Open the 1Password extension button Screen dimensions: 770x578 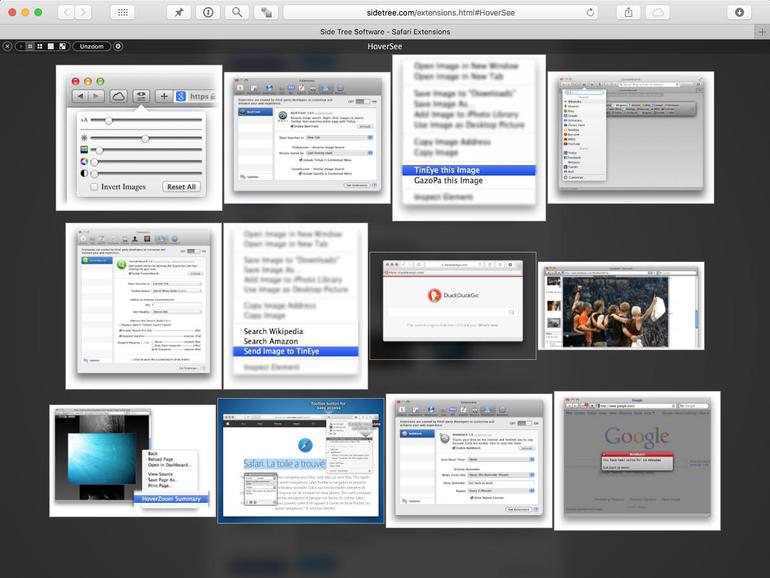[x=208, y=12]
